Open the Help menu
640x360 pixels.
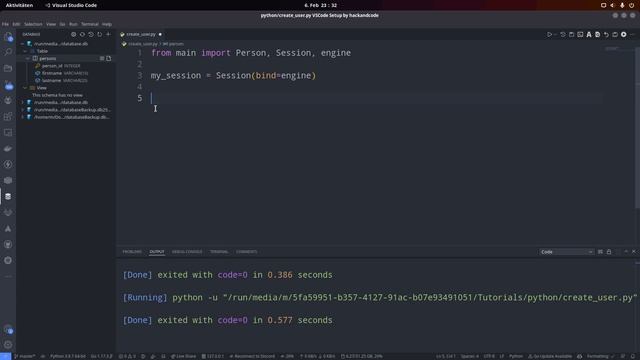[x=107, y=24]
